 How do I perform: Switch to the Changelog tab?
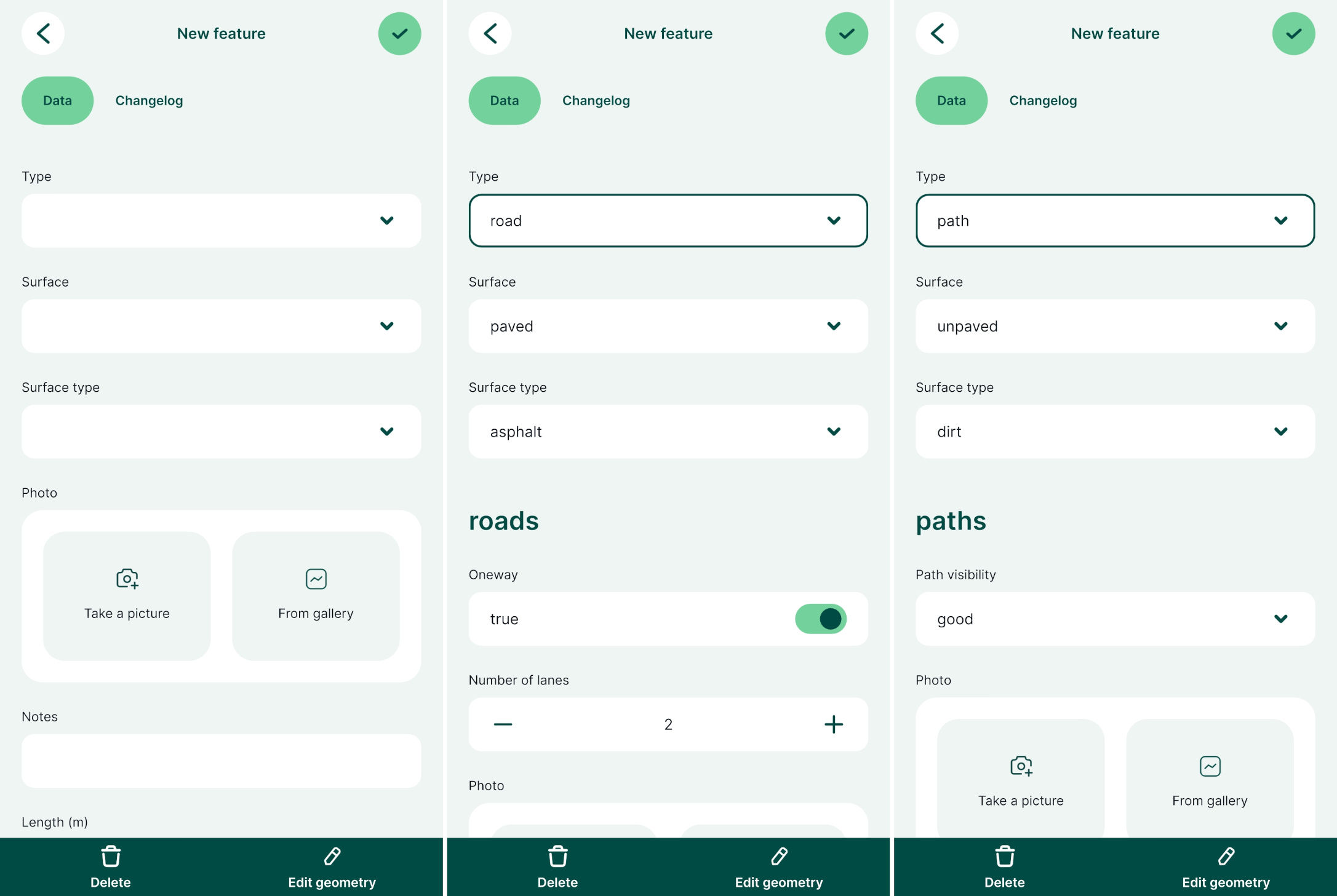click(x=149, y=100)
